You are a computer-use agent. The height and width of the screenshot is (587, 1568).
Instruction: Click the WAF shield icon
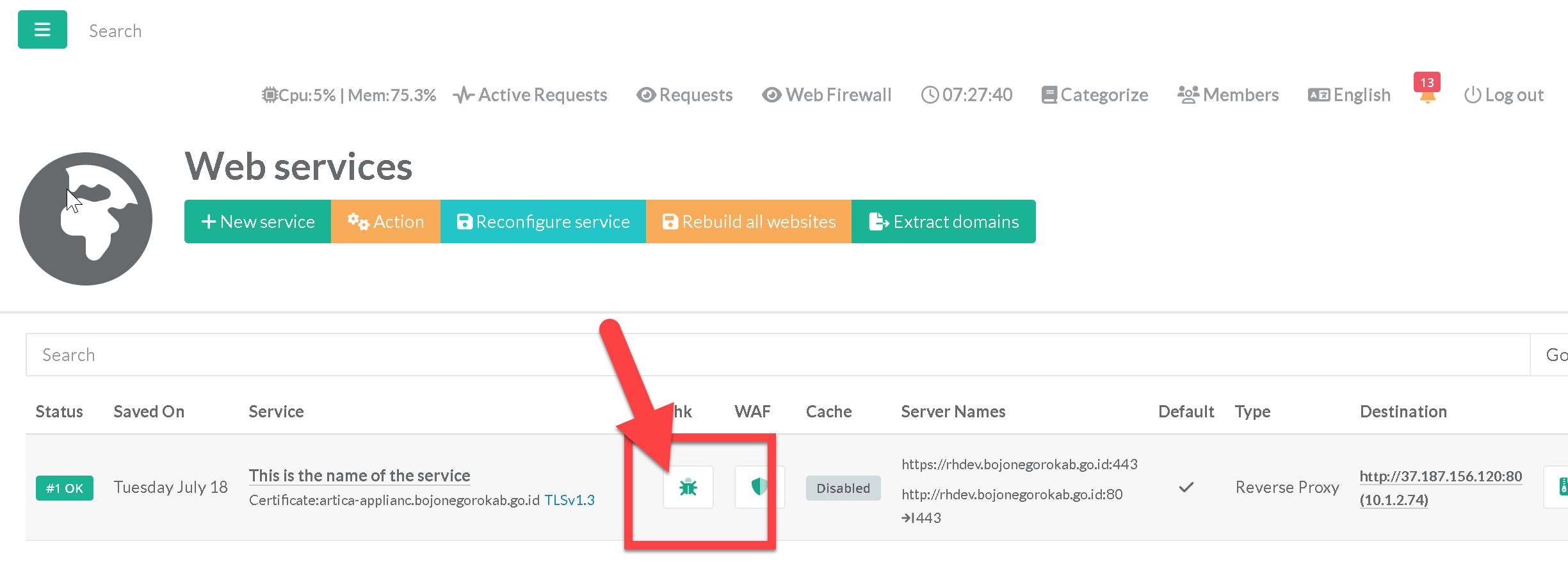pos(759,487)
